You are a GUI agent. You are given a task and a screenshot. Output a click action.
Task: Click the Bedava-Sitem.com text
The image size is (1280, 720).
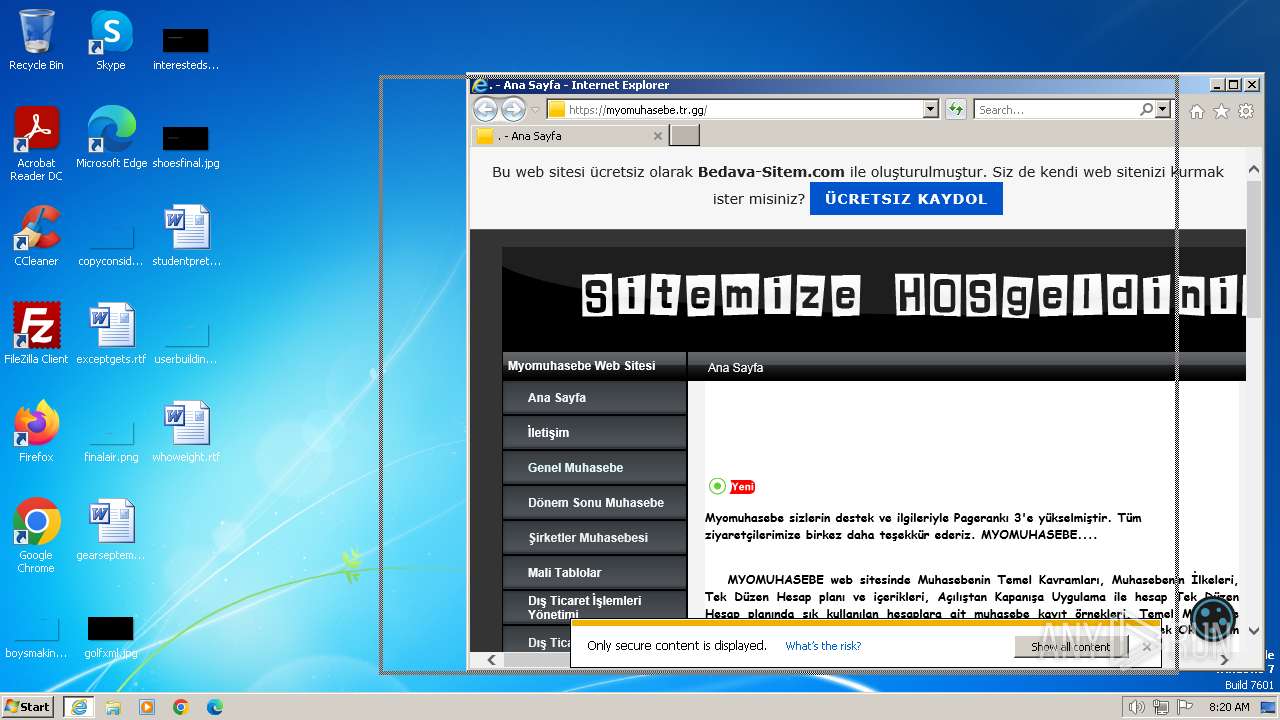coord(771,172)
